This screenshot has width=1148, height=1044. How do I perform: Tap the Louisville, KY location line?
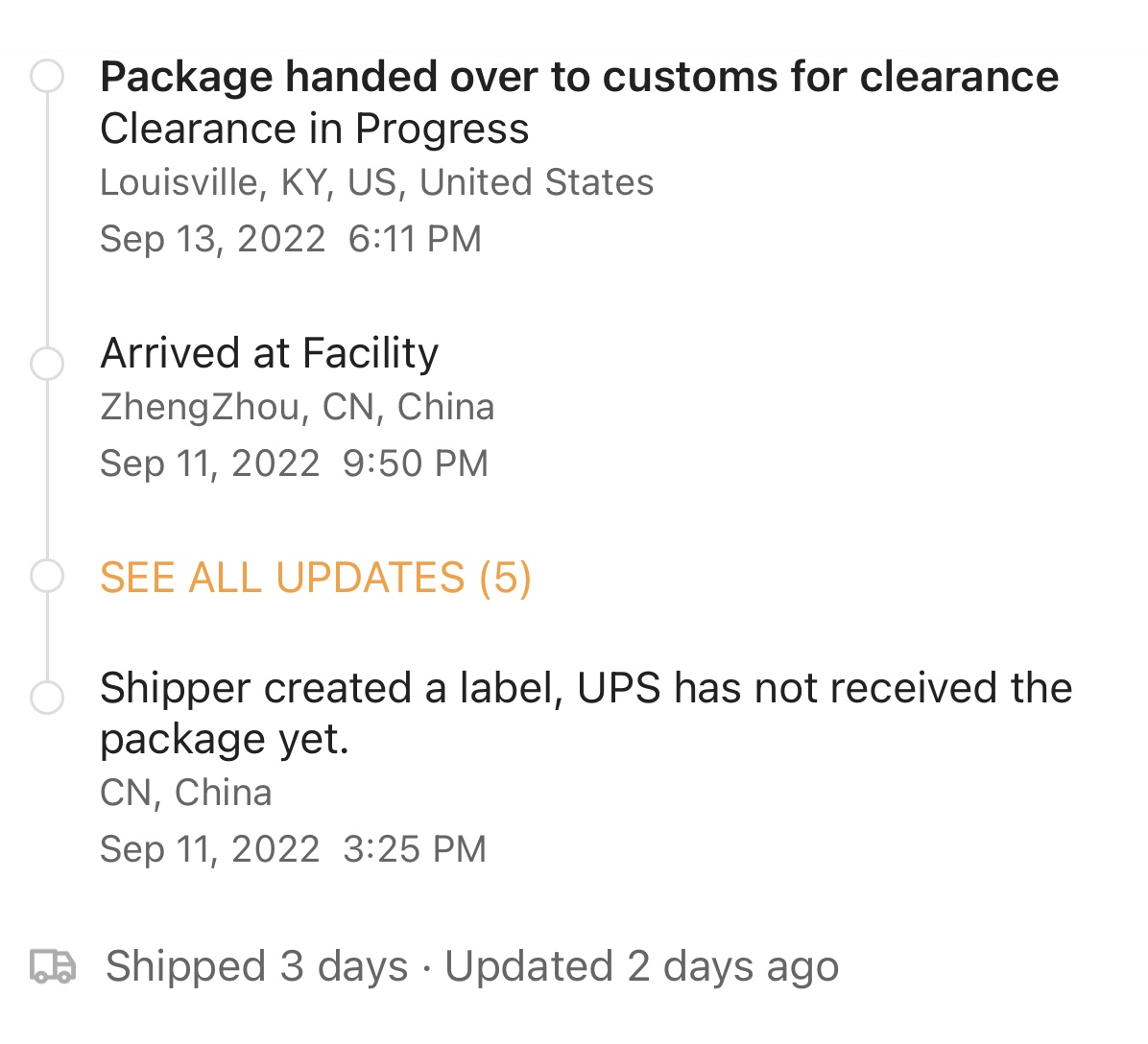tap(376, 182)
